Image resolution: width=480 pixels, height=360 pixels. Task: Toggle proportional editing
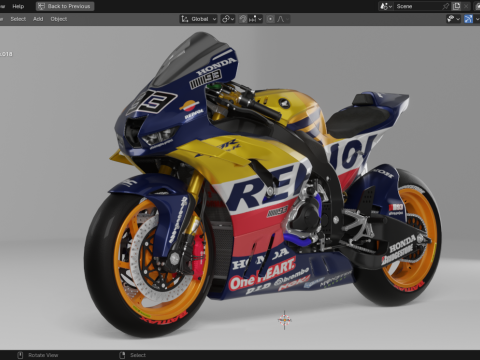tap(270, 19)
